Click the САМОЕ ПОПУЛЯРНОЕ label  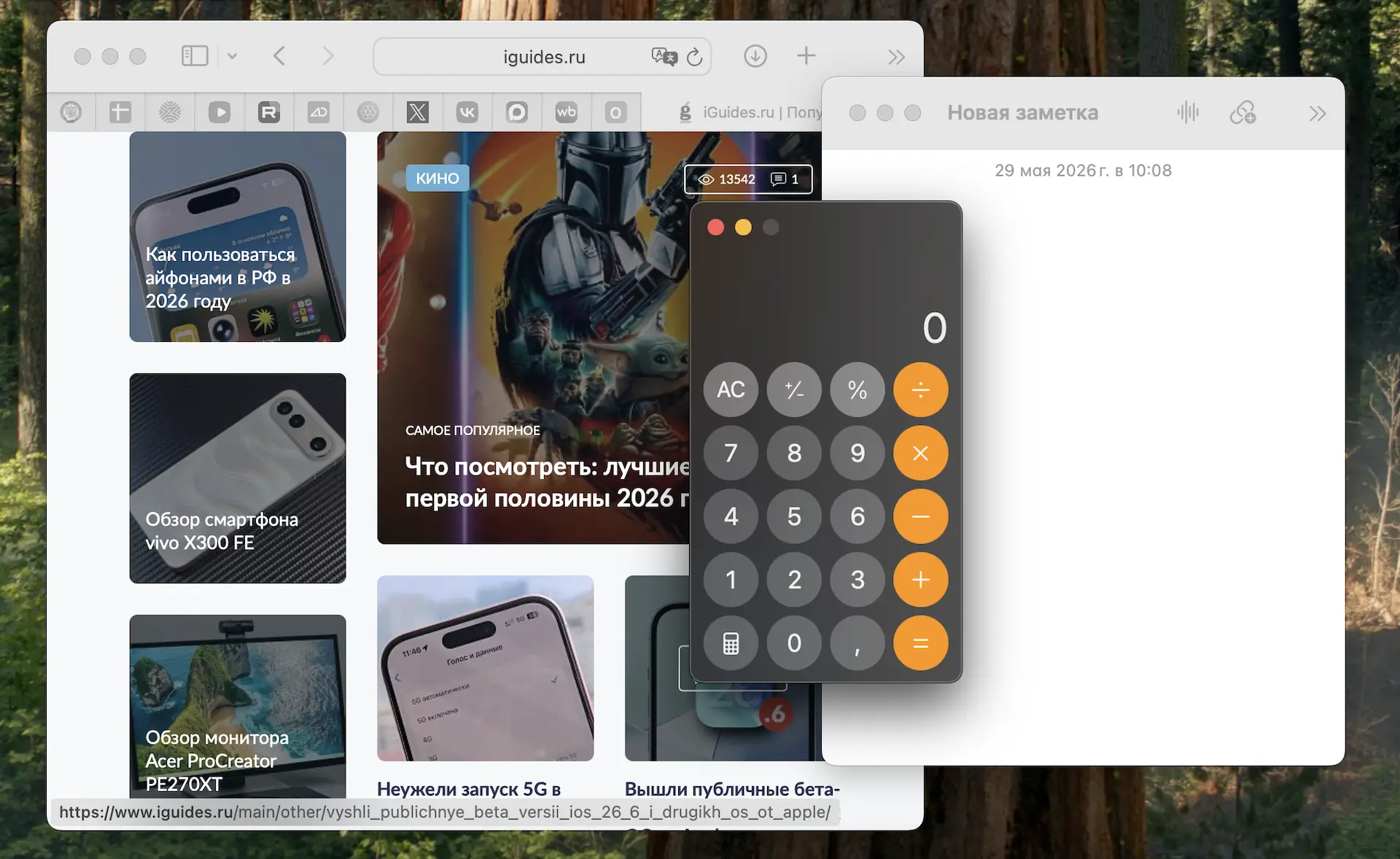472,430
